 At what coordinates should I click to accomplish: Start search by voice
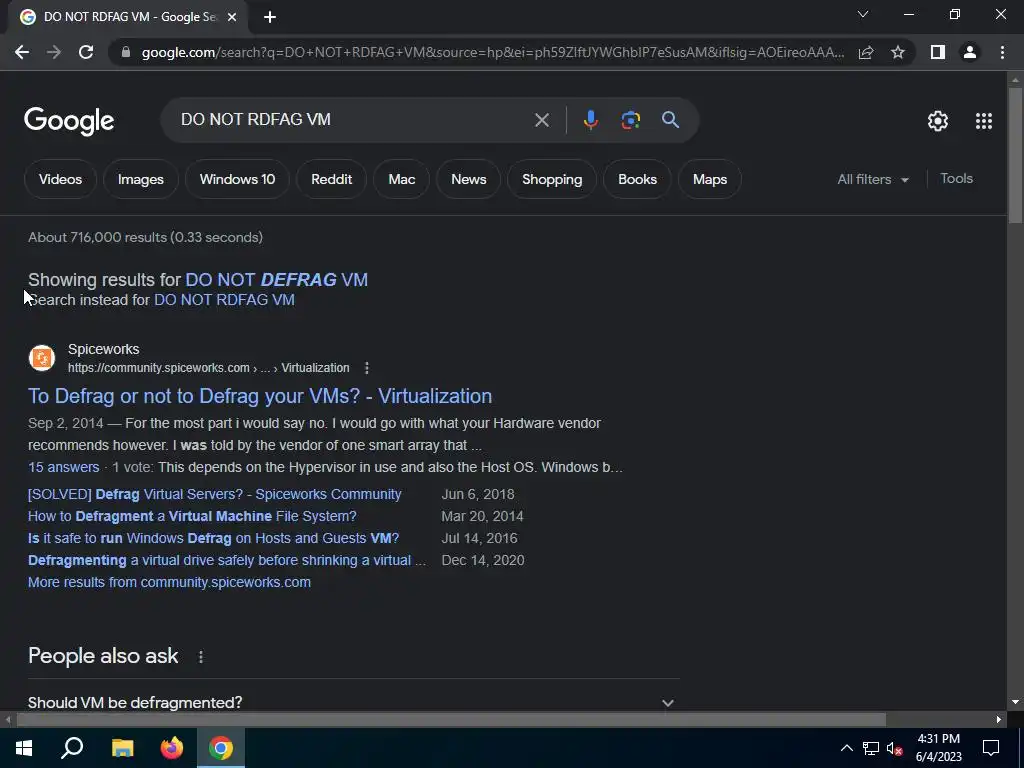(x=590, y=120)
